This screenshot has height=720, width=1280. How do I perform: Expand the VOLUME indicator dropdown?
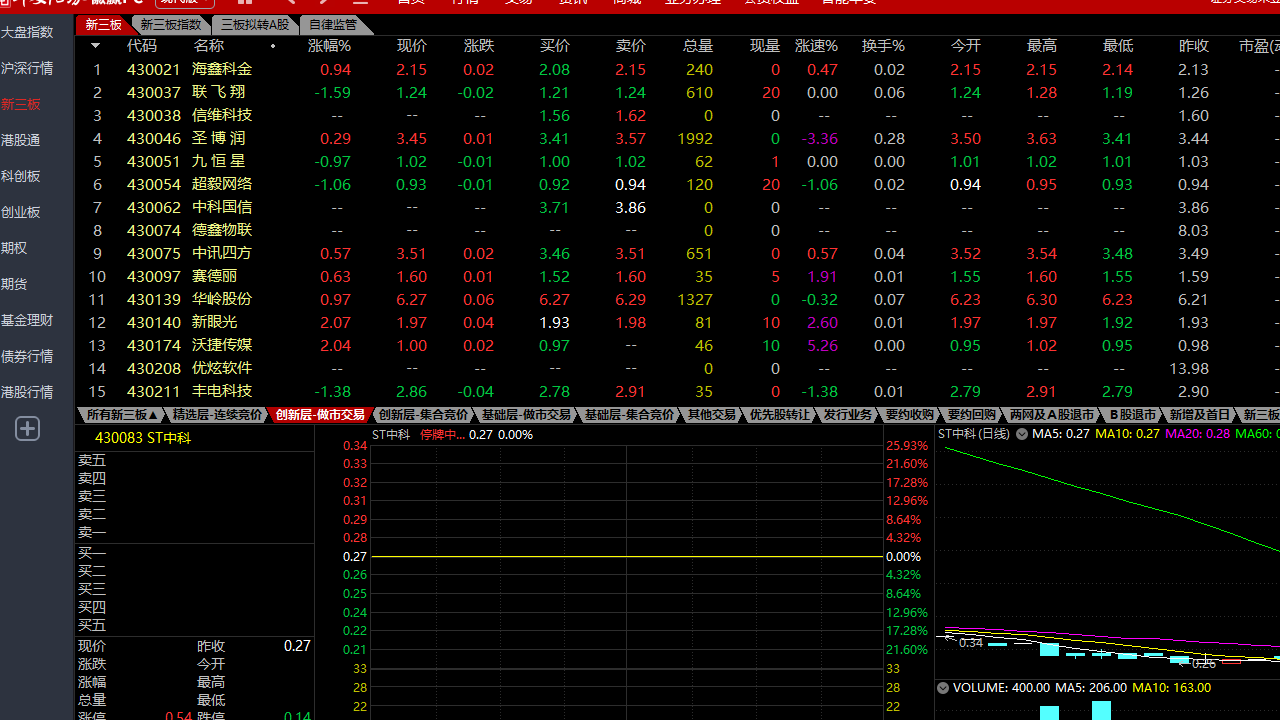coord(942,688)
